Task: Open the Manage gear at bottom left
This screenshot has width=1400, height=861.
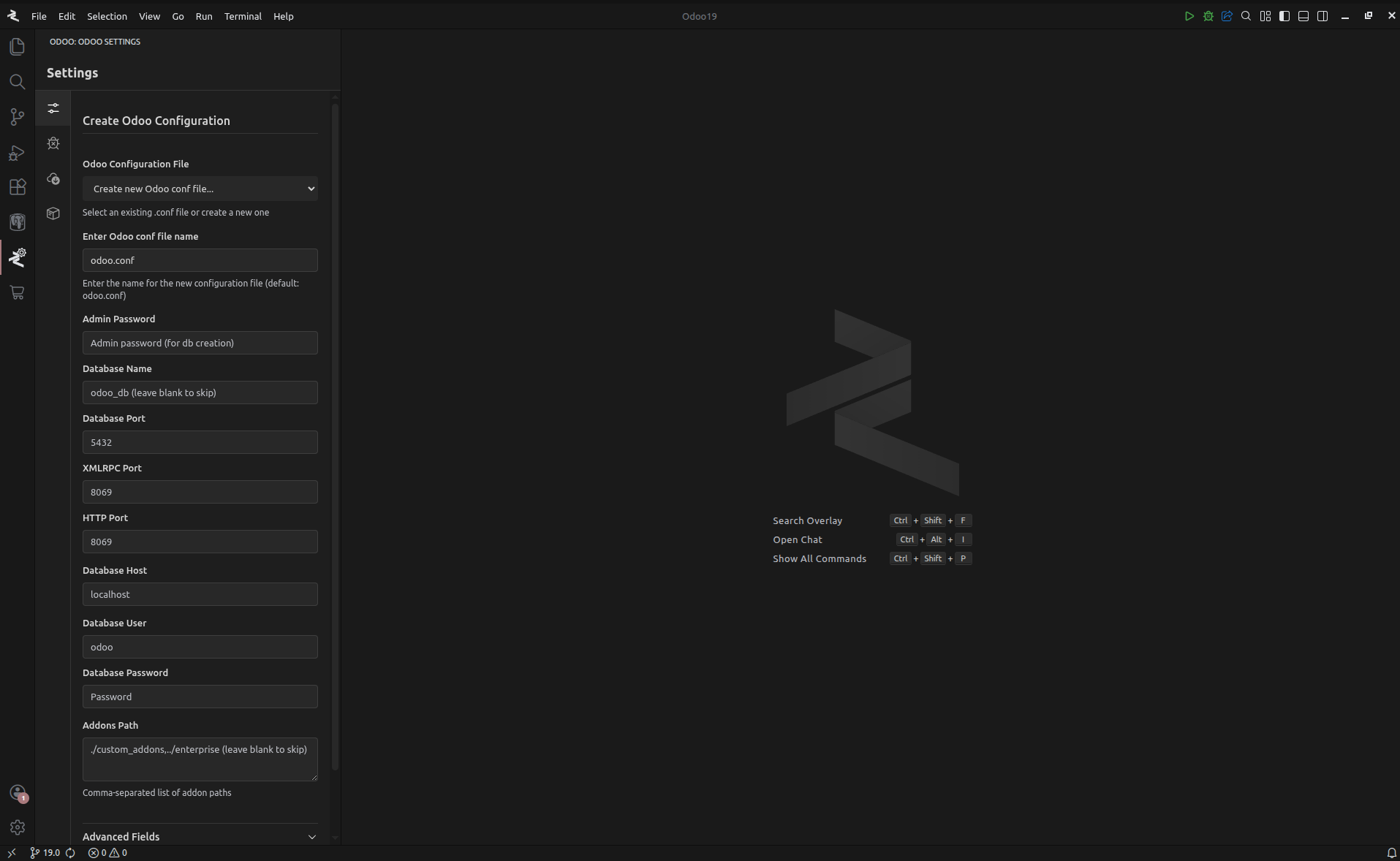Action: point(18,827)
